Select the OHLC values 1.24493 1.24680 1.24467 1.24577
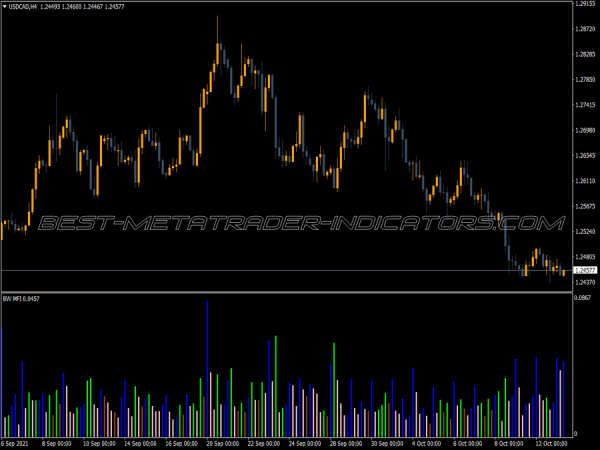 click(x=82, y=7)
